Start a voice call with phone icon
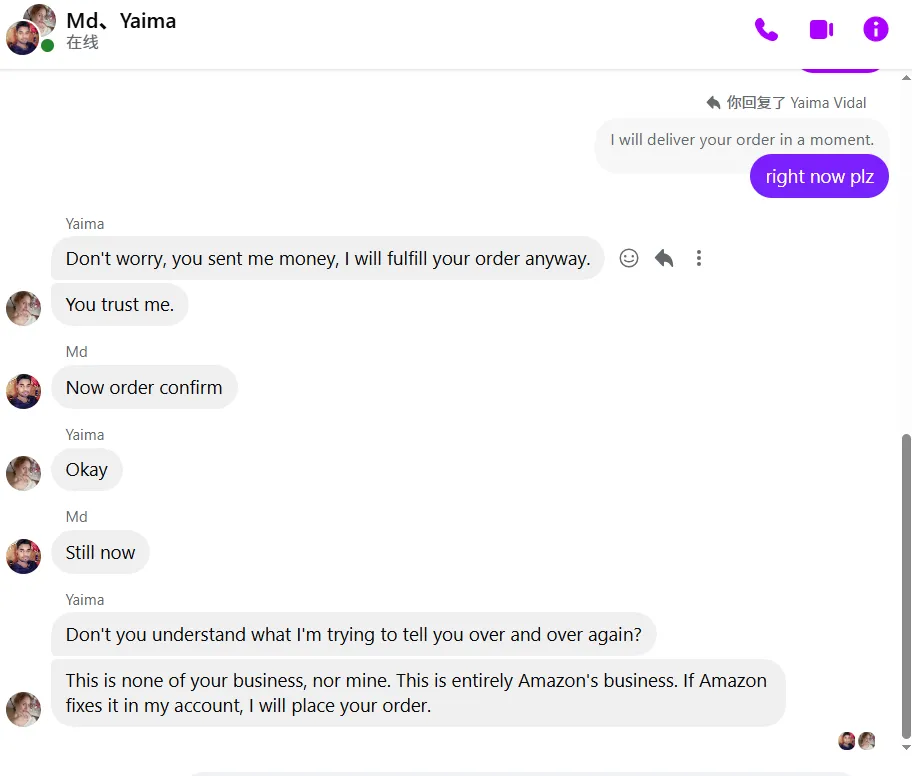Screen dimensions: 912x776 point(766,30)
